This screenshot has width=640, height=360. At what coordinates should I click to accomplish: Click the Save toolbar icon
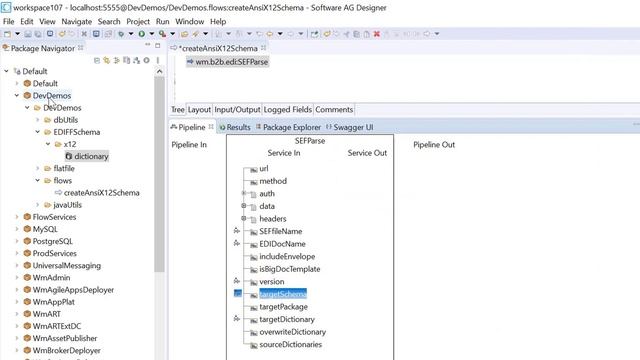pos(28,34)
